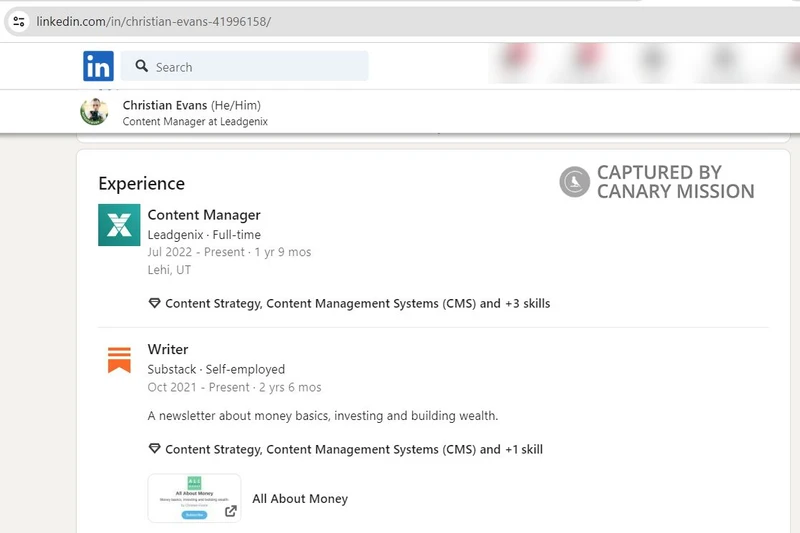Click the Experience section heading
This screenshot has height=533, width=800.
(142, 184)
